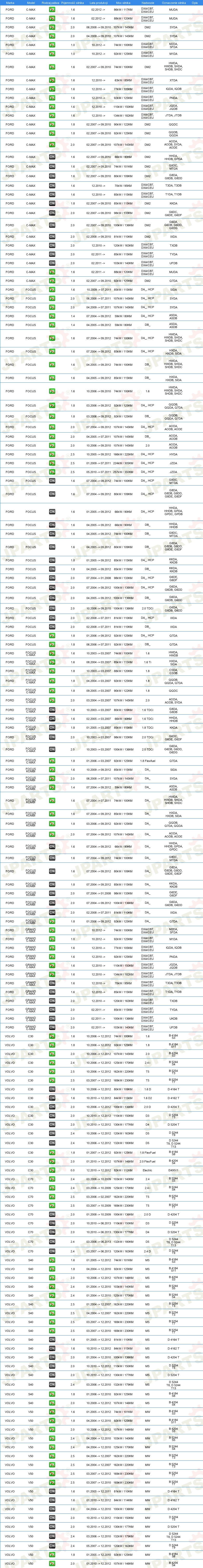The image size is (203, 1568).
Task: Click the Pojemność silnika column header
Action: click(x=73, y=3)
